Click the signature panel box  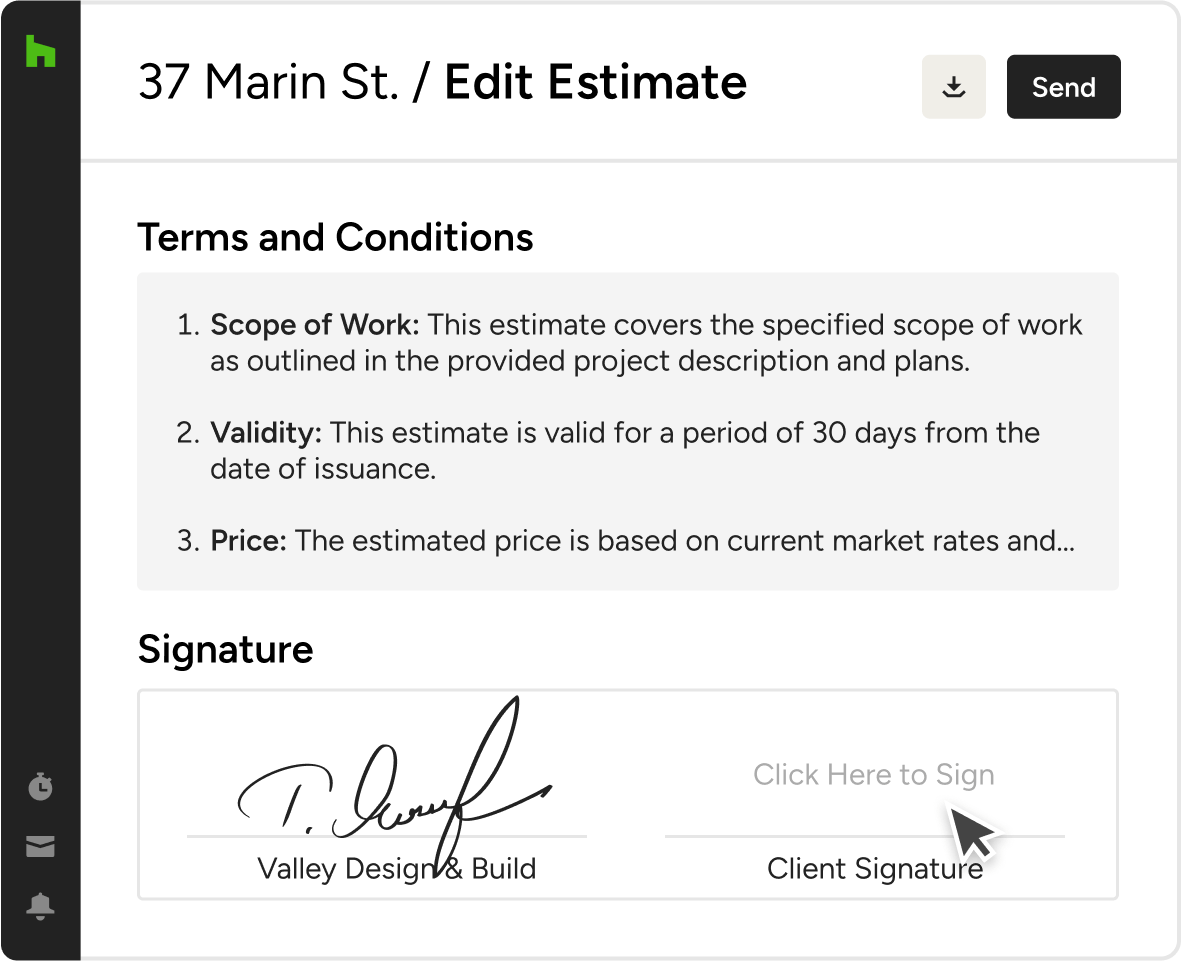coord(628,795)
